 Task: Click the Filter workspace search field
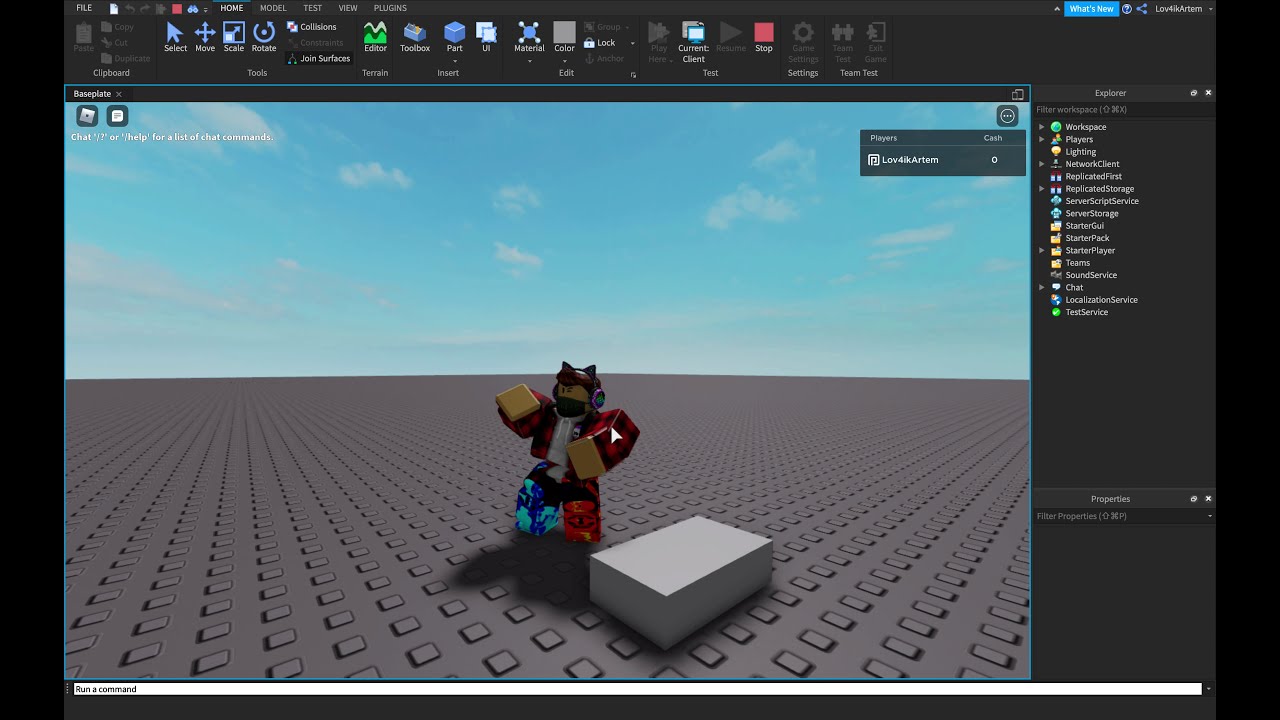coord(1124,110)
